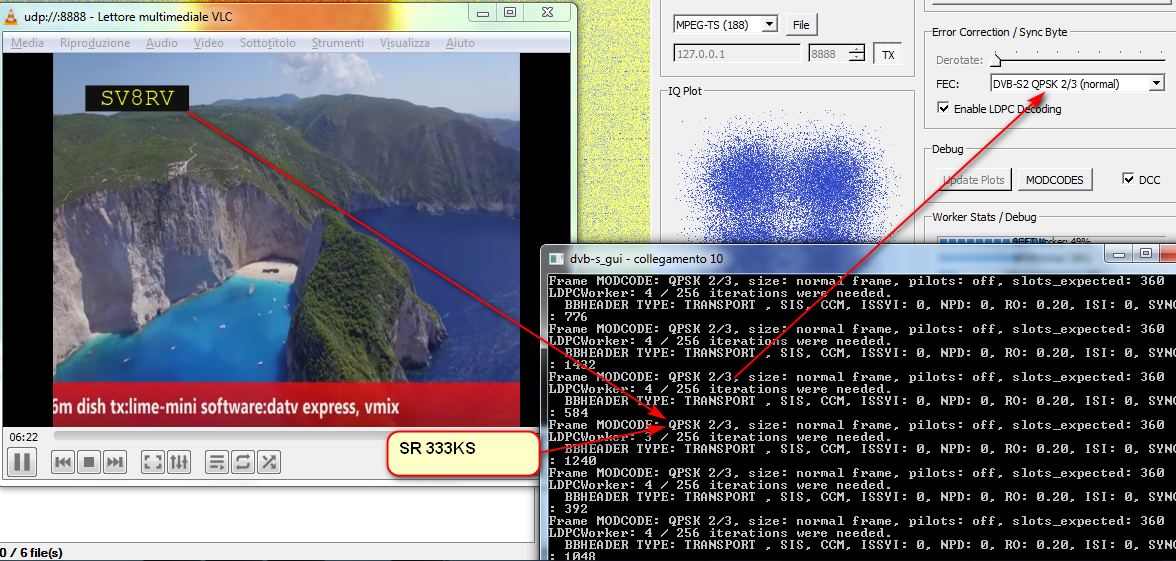Click the Update Plots button
1176x561 pixels.
[x=974, y=180]
